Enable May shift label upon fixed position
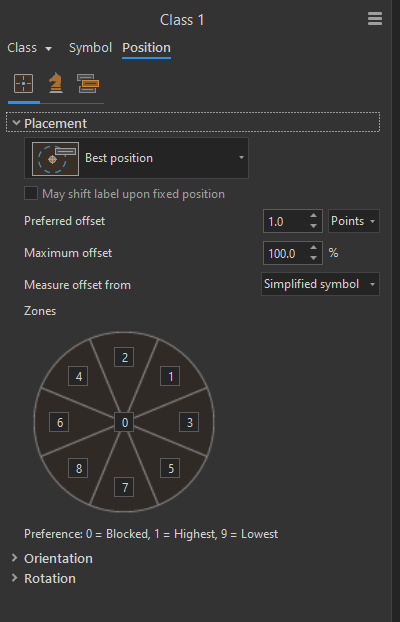400x622 pixels. [31, 194]
